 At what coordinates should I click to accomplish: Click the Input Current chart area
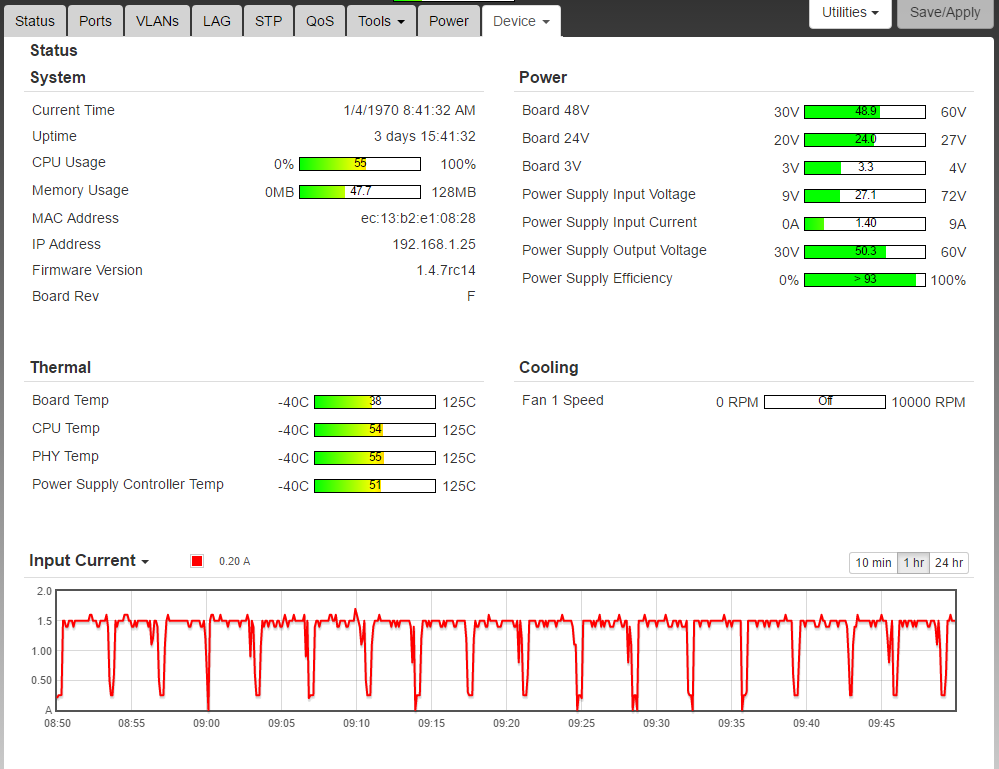coord(505,650)
